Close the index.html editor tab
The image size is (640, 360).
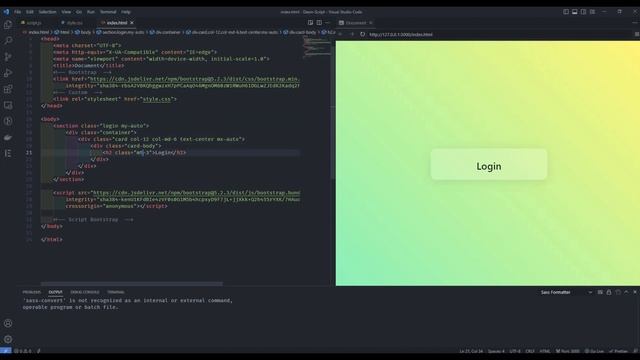132,23
